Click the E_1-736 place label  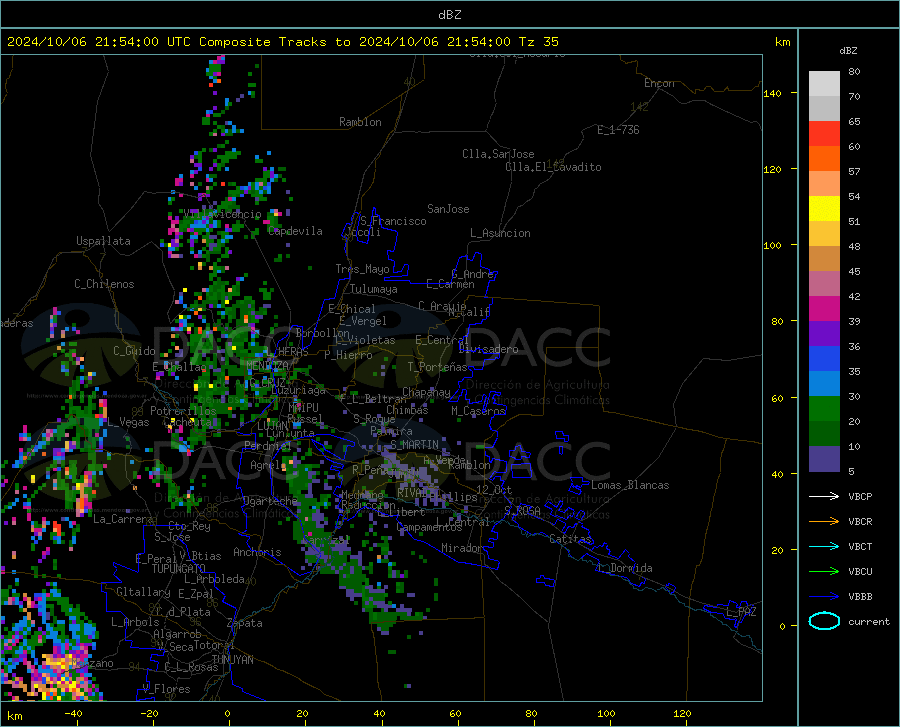[x=618, y=130]
